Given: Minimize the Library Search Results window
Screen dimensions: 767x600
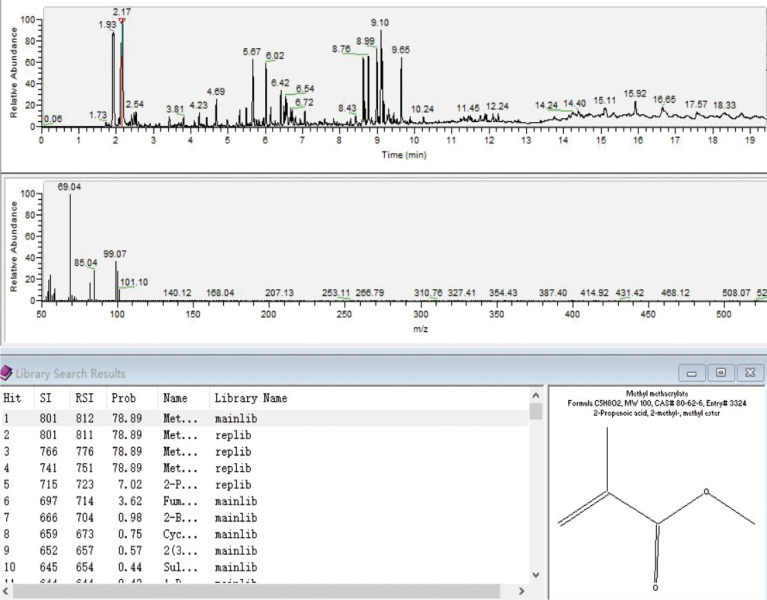Looking at the screenshot, I should coord(692,373).
